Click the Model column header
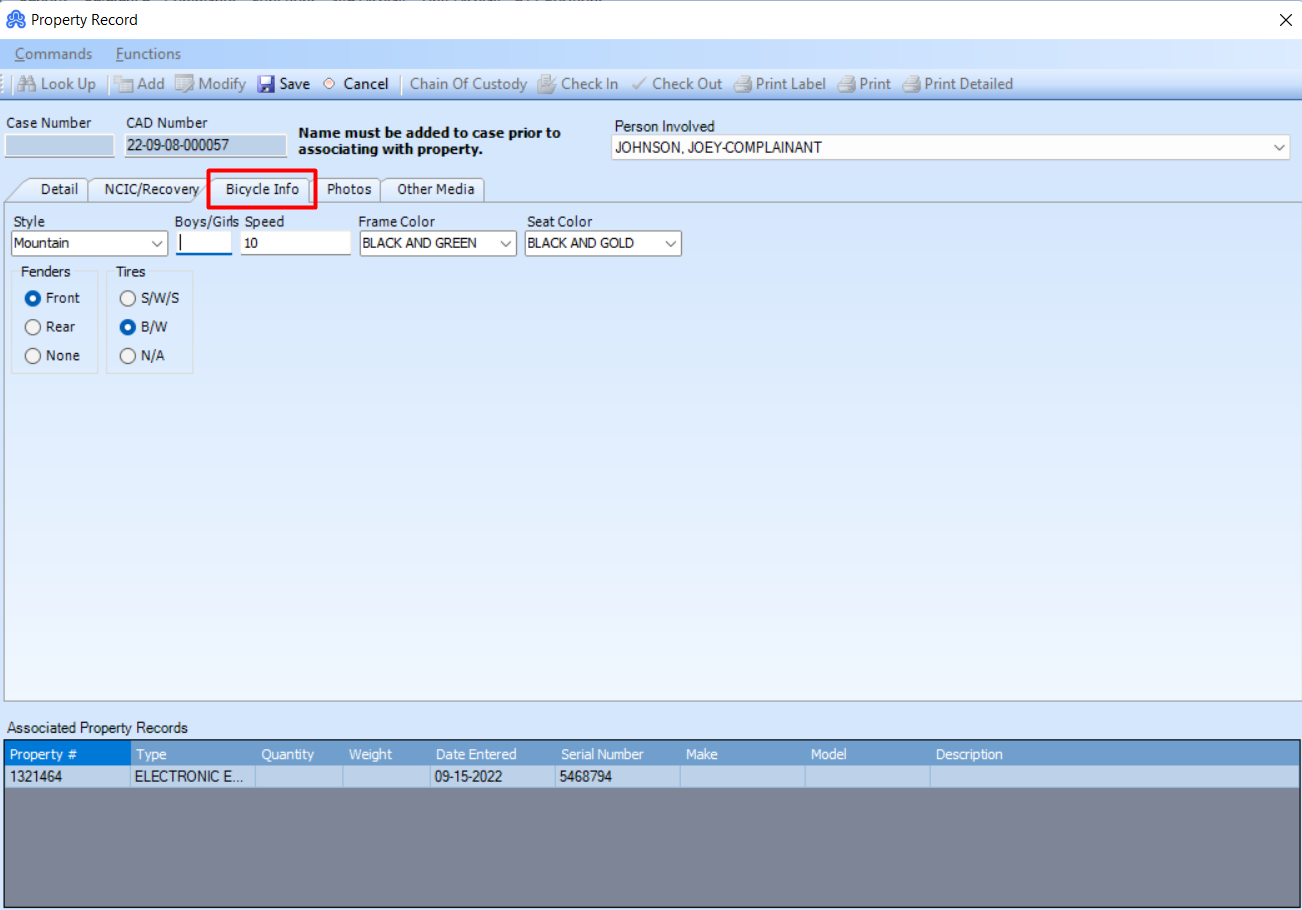The image size is (1302, 910). click(868, 754)
